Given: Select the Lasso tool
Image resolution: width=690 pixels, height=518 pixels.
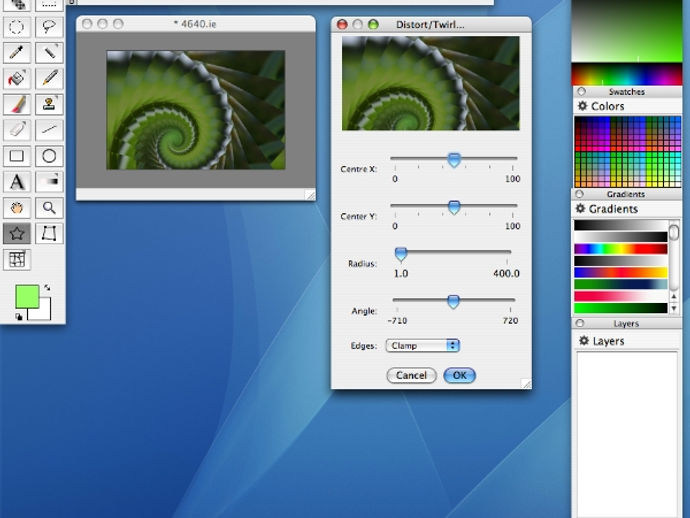Looking at the screenshot, I should [49, 27].
